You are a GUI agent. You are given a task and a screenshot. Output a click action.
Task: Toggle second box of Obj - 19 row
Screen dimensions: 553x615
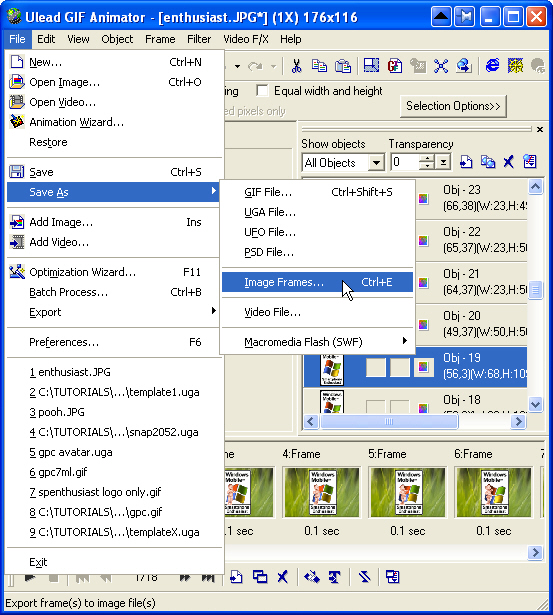[x=400, y=367]
